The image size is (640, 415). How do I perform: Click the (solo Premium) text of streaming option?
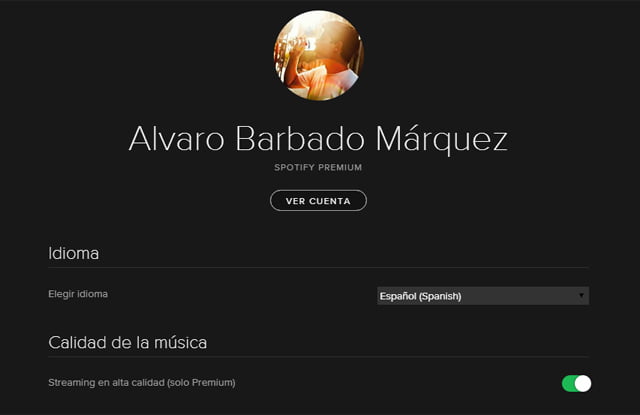(201, 383)
